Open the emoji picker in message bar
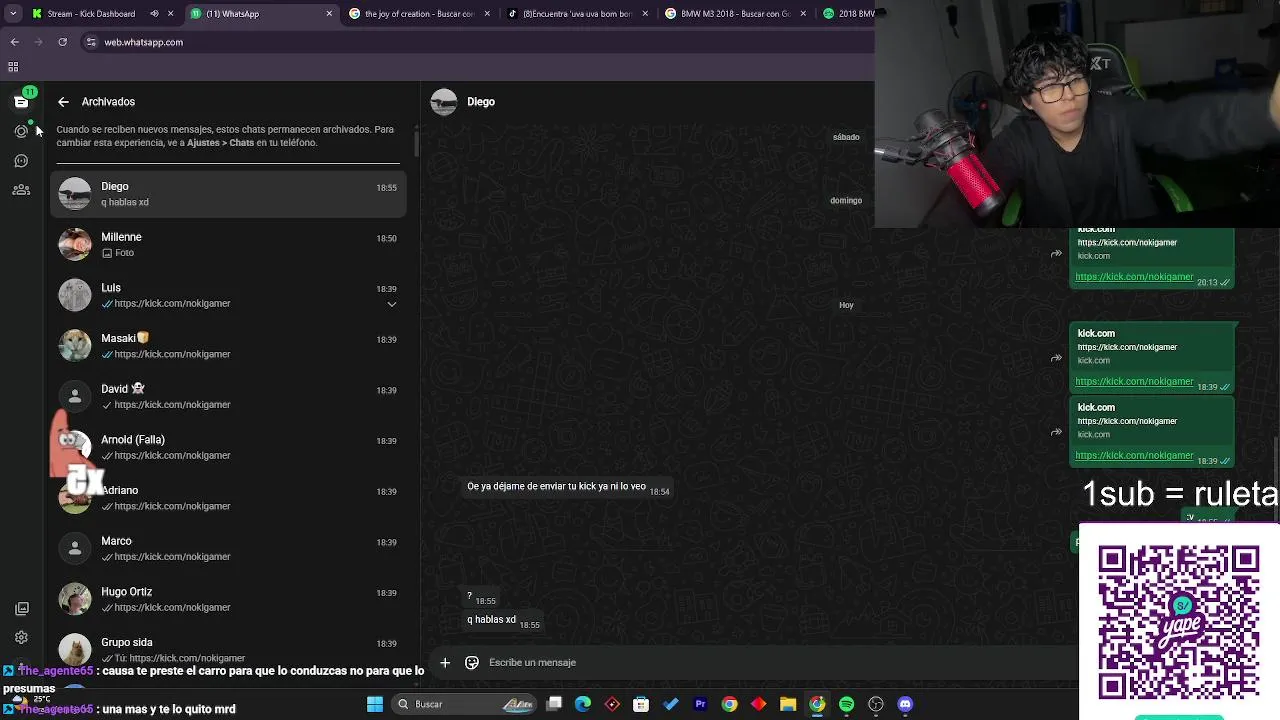The image size is (1280, 720). coord(472,662)
